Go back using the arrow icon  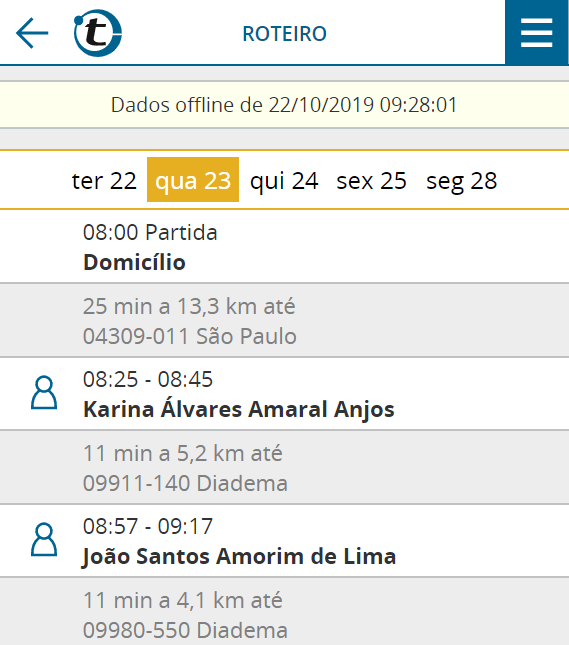point(32,33)
